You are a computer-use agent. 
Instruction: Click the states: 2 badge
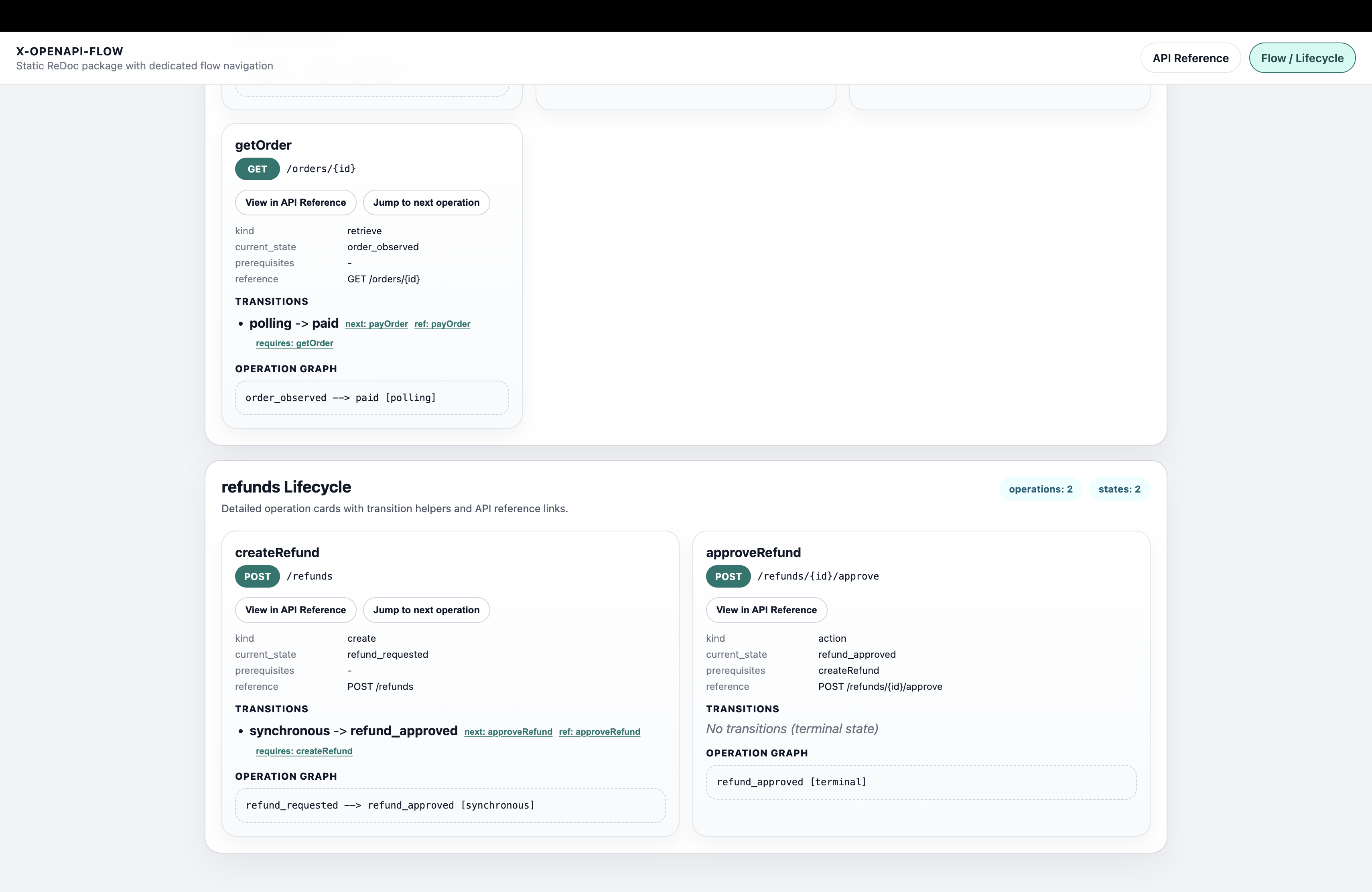(x=1120, y=488)
